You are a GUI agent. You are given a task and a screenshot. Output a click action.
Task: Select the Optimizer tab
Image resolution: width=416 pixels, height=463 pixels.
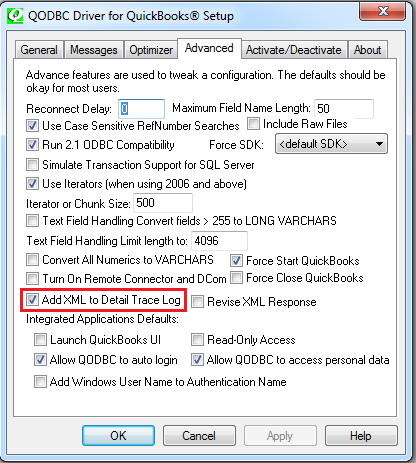pos(151,50)
